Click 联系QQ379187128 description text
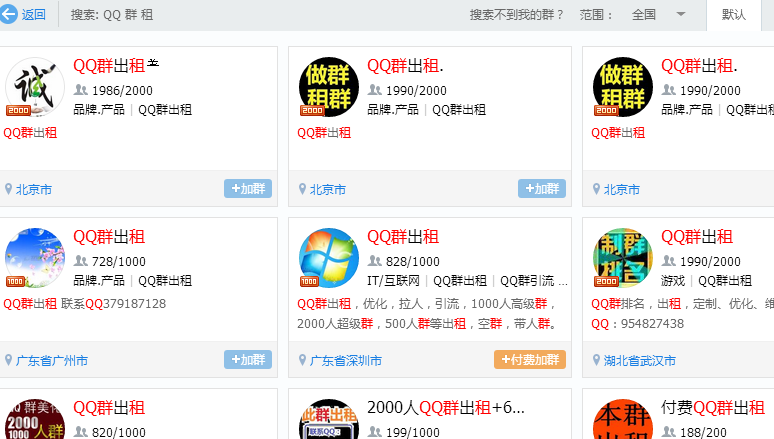The height and width of the screenshot is (439, 774). [x=114, y=303]
